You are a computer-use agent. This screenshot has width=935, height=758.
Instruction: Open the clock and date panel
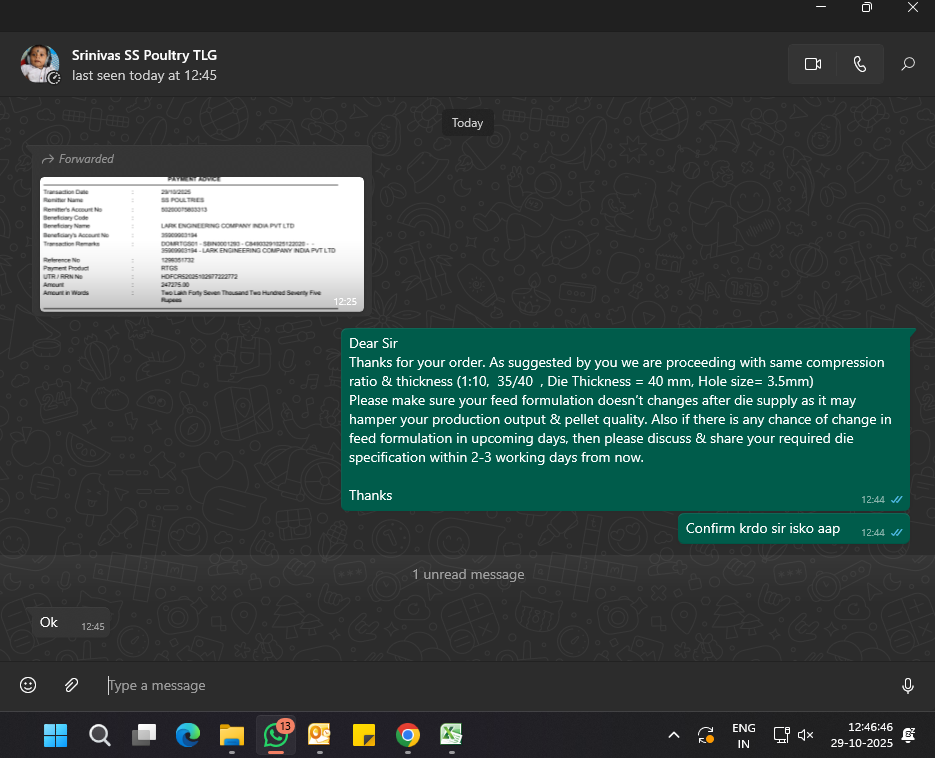click(x=860, y=736)
